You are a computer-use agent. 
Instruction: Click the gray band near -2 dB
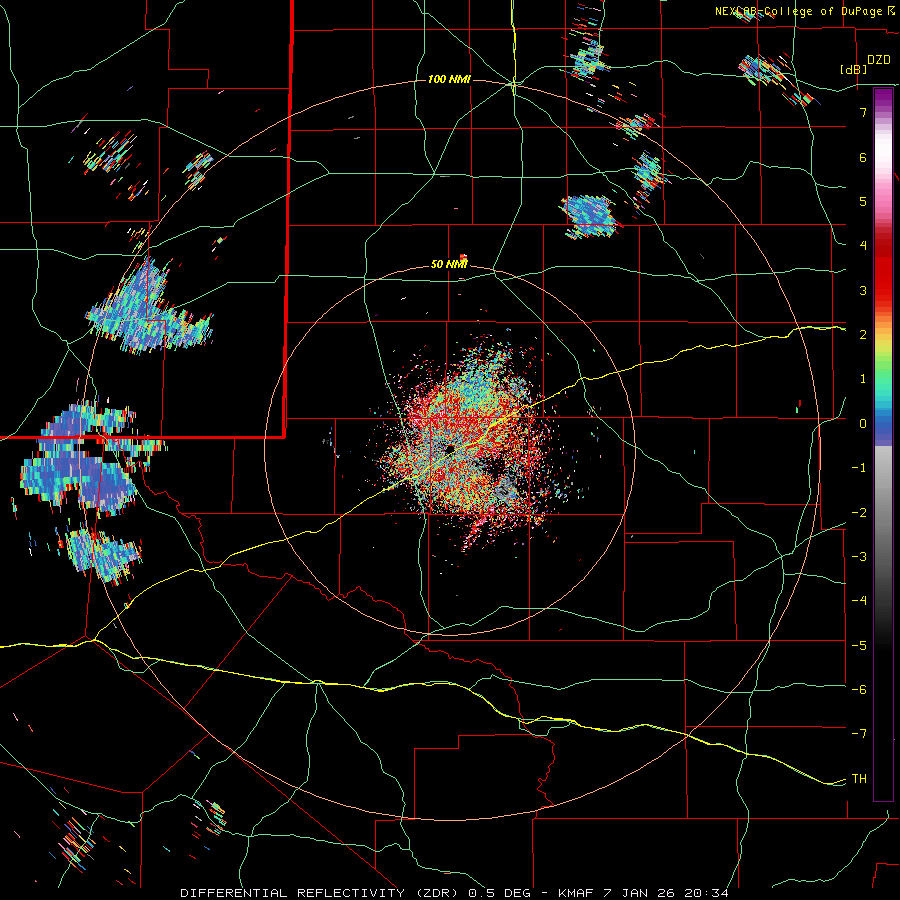coord(883,513)
